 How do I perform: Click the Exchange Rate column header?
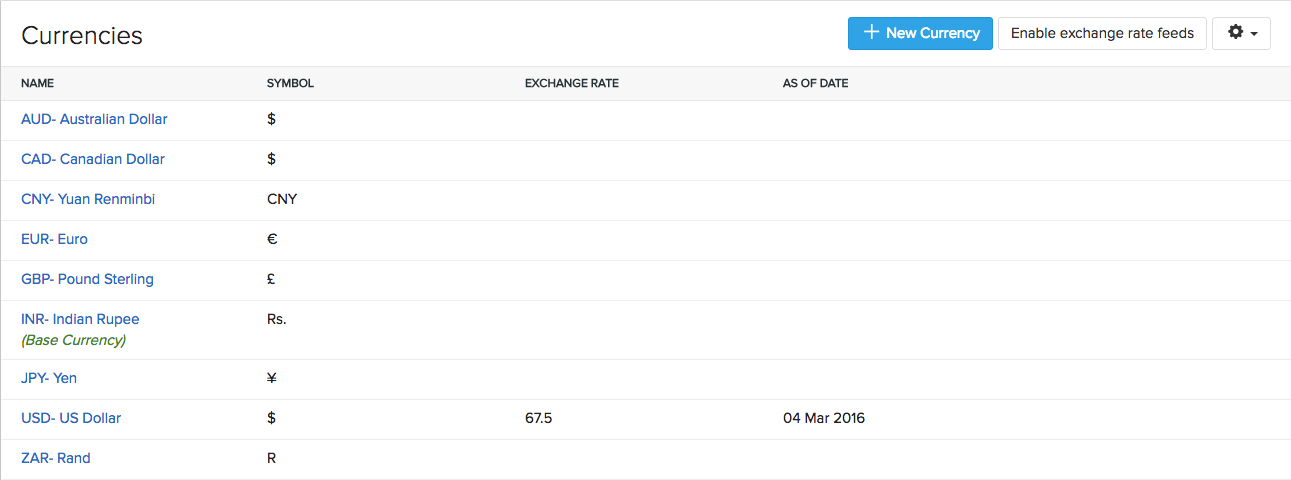click(x=571, y=83)
